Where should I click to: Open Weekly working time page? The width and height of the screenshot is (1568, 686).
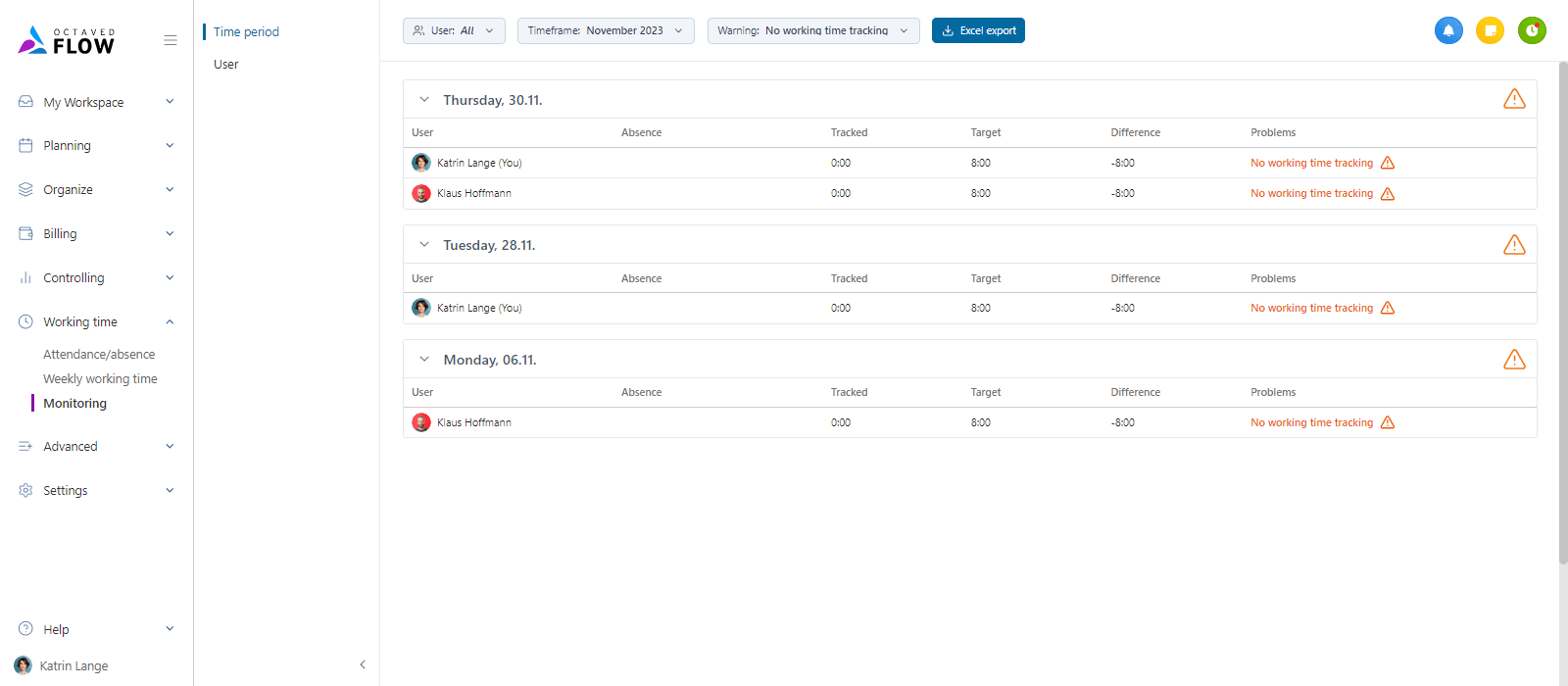coord(100,379)
